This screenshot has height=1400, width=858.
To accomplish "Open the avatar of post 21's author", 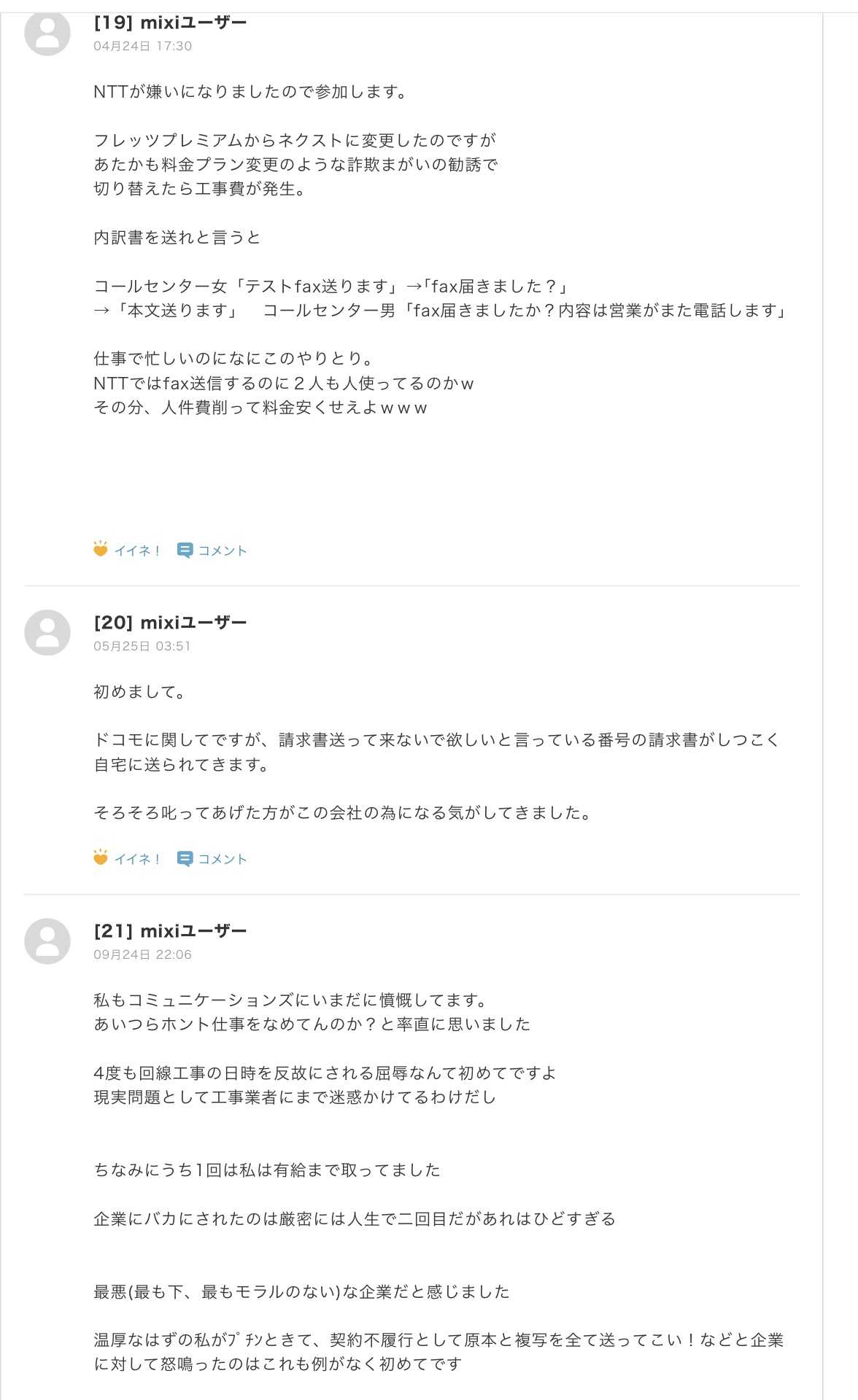I will click(x=47, y=941).
